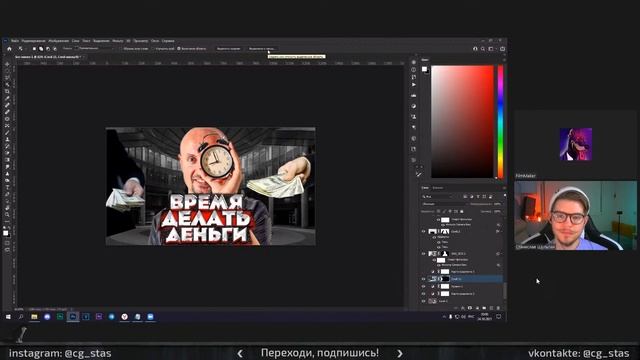Viewport: 640px width, 360px height.
Task: Open File Explorer from taskbar
Action: [34, 317]
